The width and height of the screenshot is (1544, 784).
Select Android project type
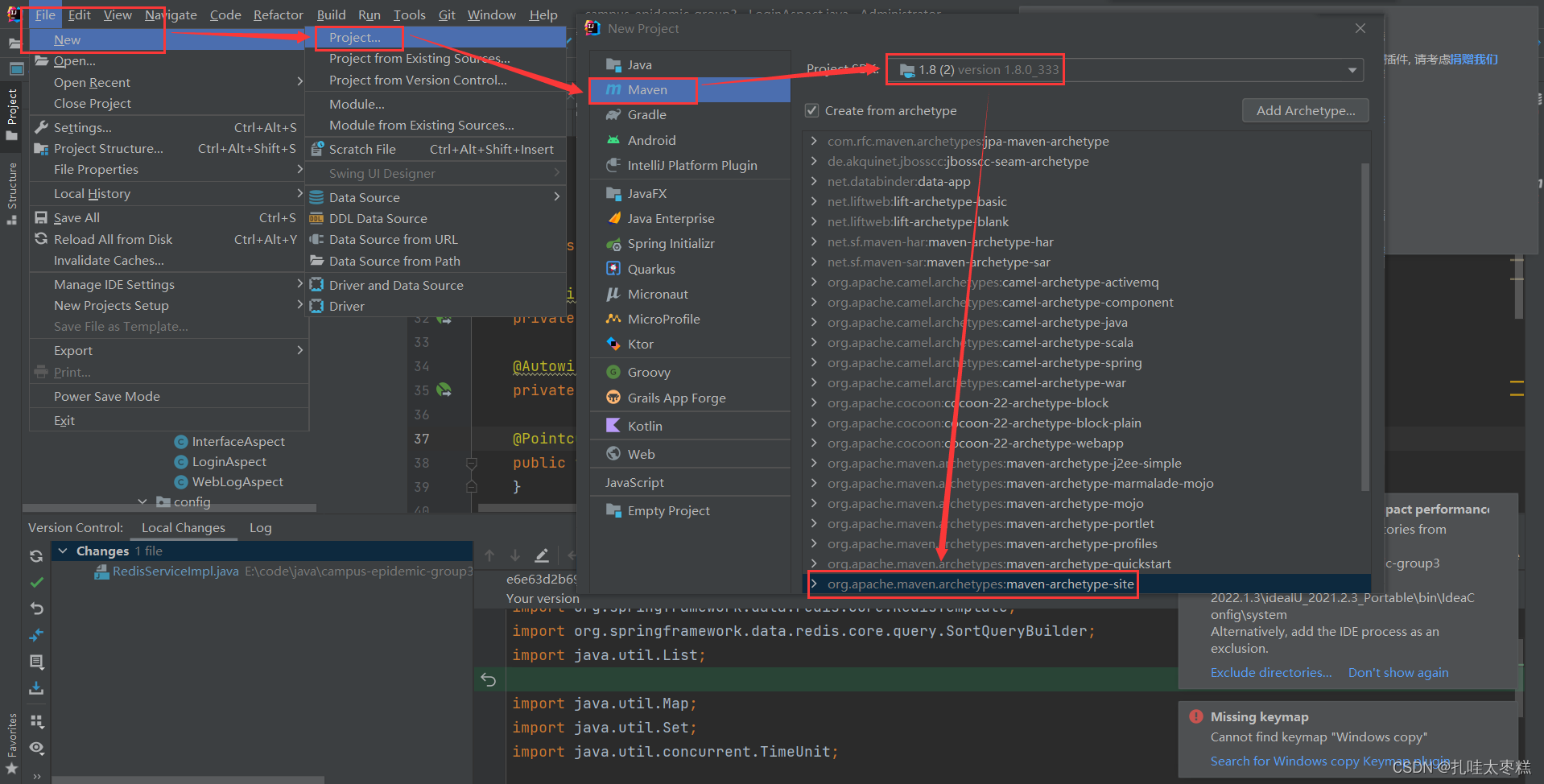pos(690,140)
